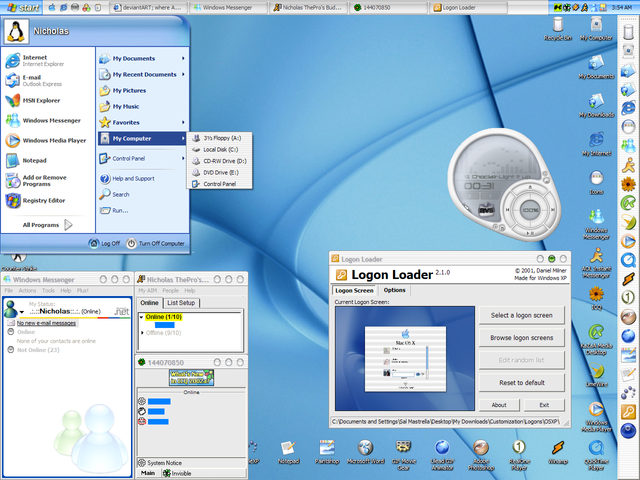Switch to the List Setup tab

click(181, 302)
